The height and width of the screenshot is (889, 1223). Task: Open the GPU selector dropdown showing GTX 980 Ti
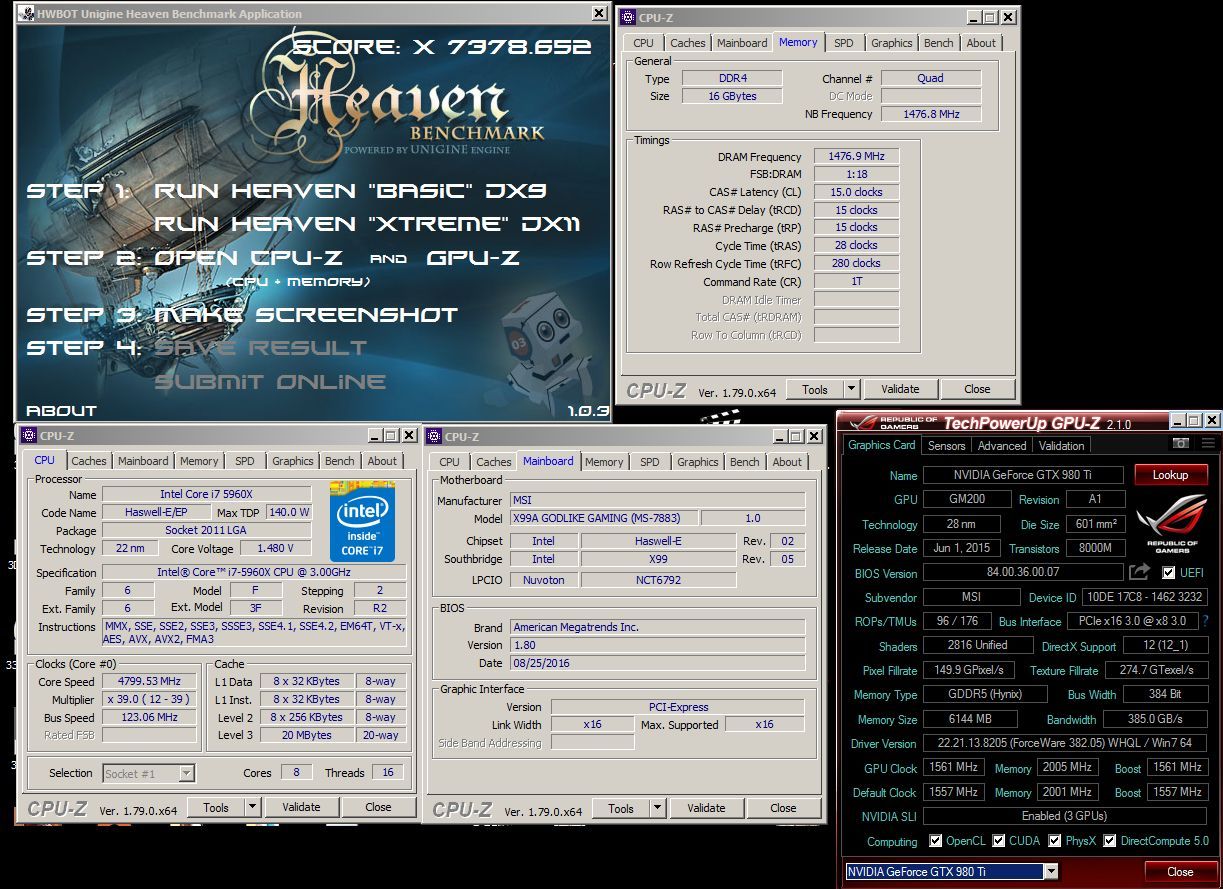tap(1050, 872)
